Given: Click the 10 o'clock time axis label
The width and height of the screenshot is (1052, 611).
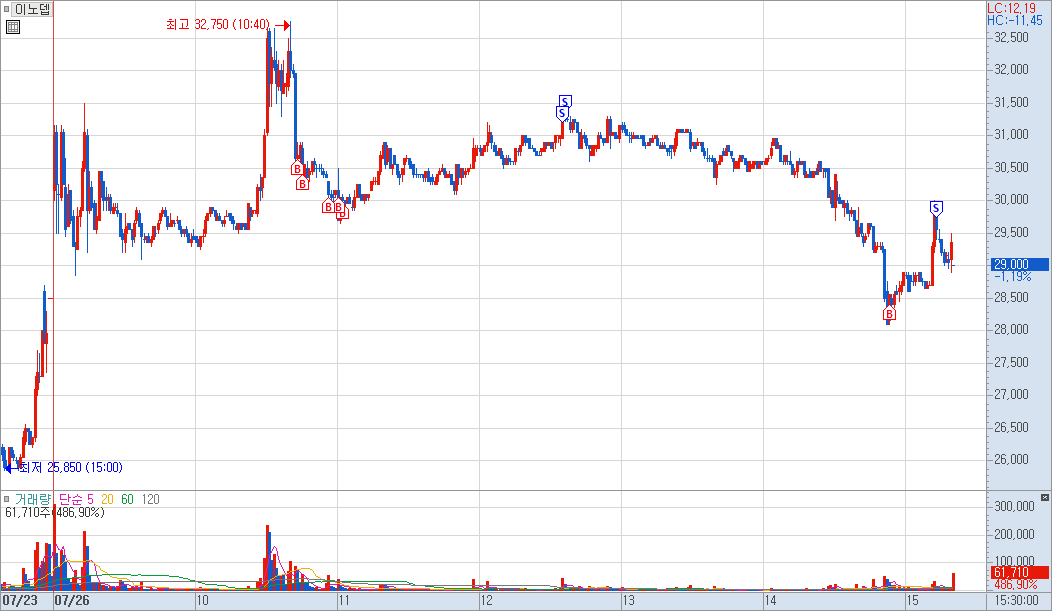Looking at the screenshot, I should tap(203, 600).
